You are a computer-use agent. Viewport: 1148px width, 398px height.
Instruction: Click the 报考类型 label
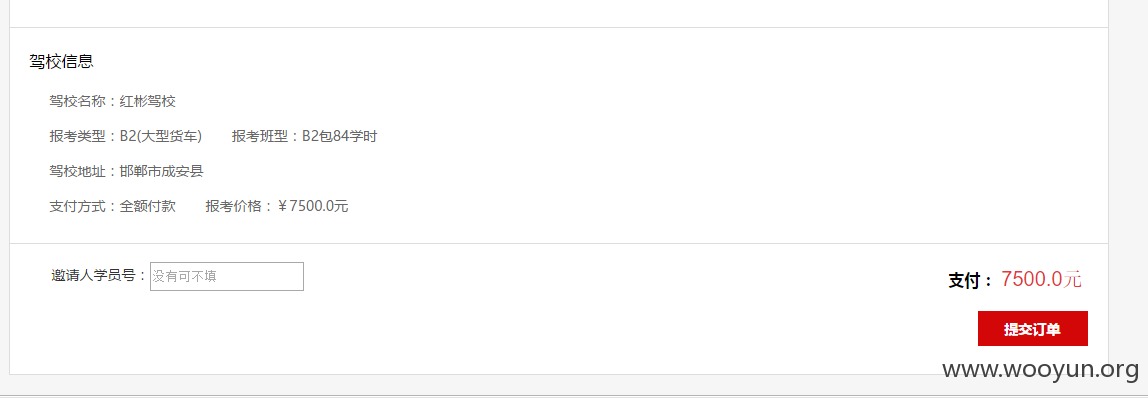pos(77,137)
